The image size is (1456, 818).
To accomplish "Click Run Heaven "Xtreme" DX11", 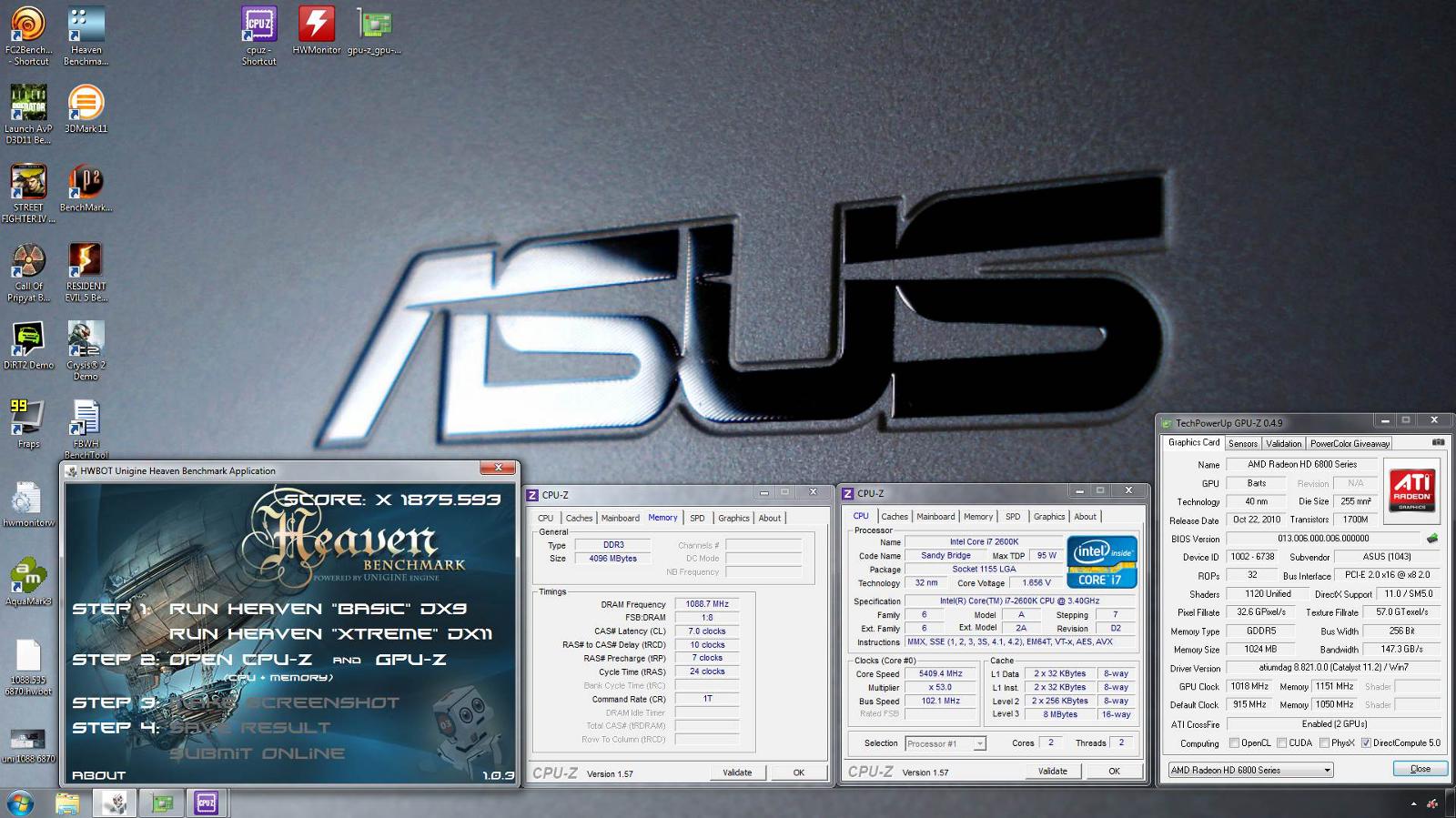I will pos(330,634).
